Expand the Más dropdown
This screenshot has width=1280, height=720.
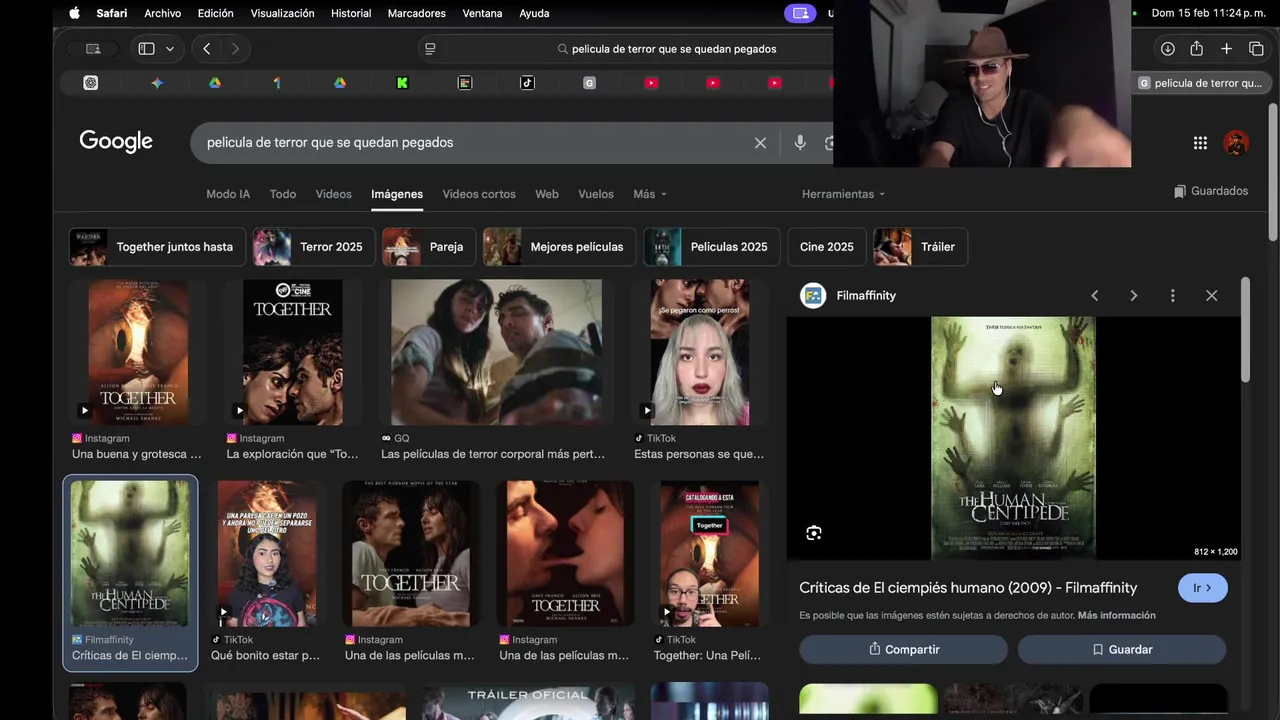[650, 194]
